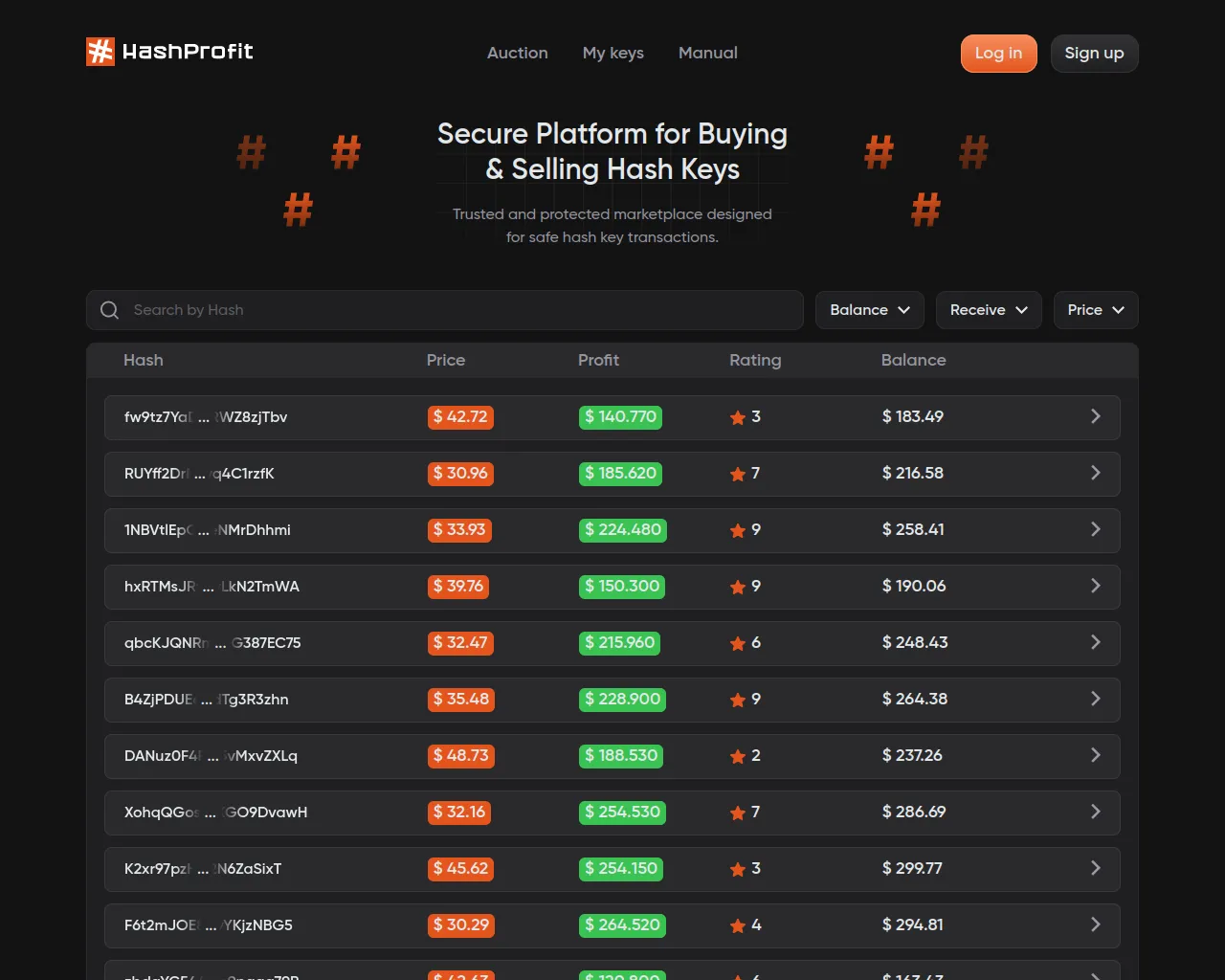
Task: Go to the Auction page
Action: [x=517, y=53]
